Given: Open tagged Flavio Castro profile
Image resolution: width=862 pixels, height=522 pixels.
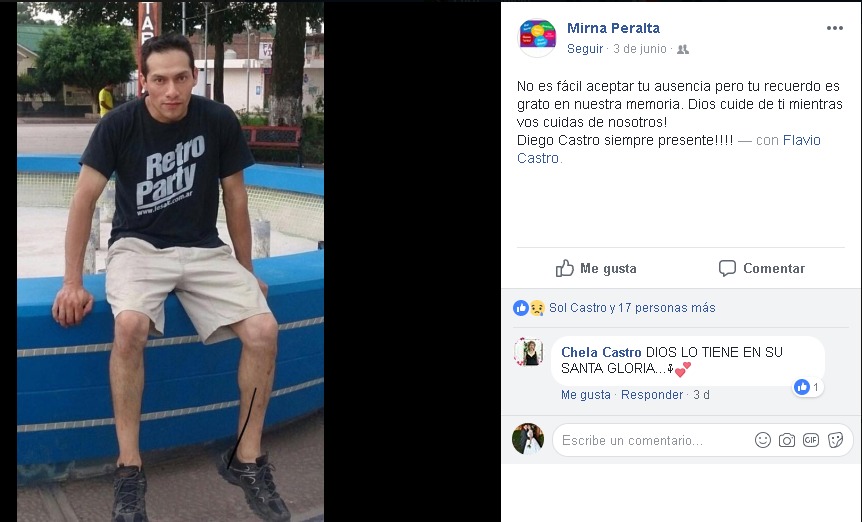Looking at the screenshot, I should tap(668, 149).
